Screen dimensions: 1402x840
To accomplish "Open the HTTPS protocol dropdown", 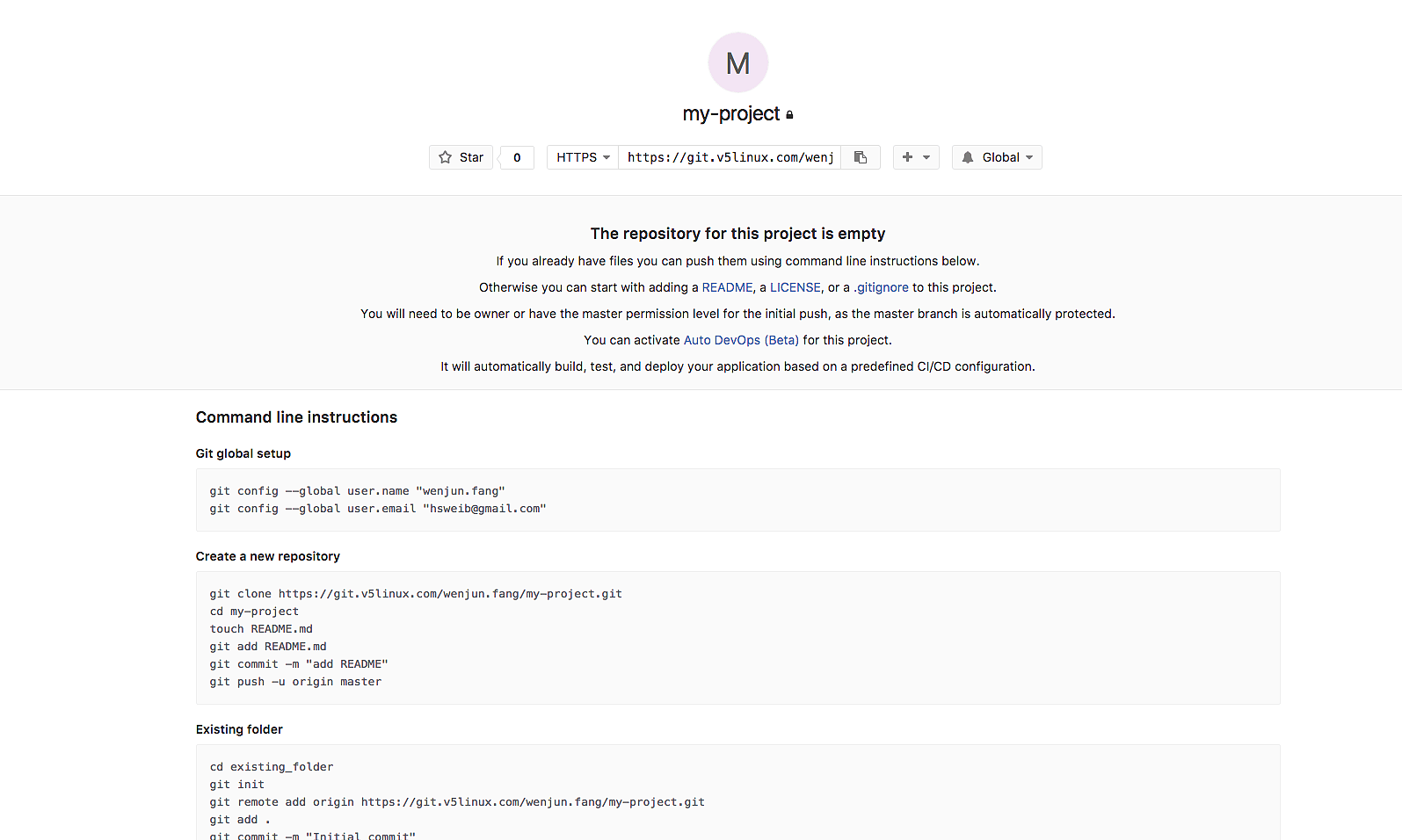I will (582, 157).
